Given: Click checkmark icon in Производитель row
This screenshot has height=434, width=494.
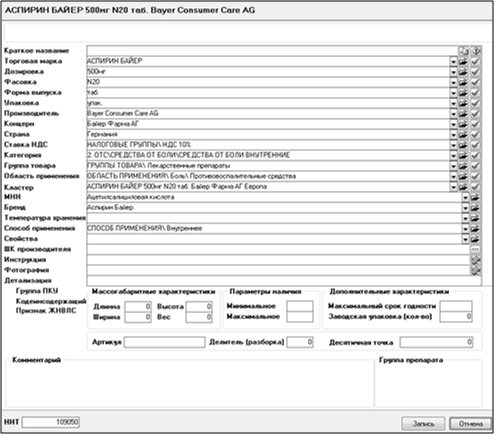Looking at the screenshot, I should coord(475,113).
